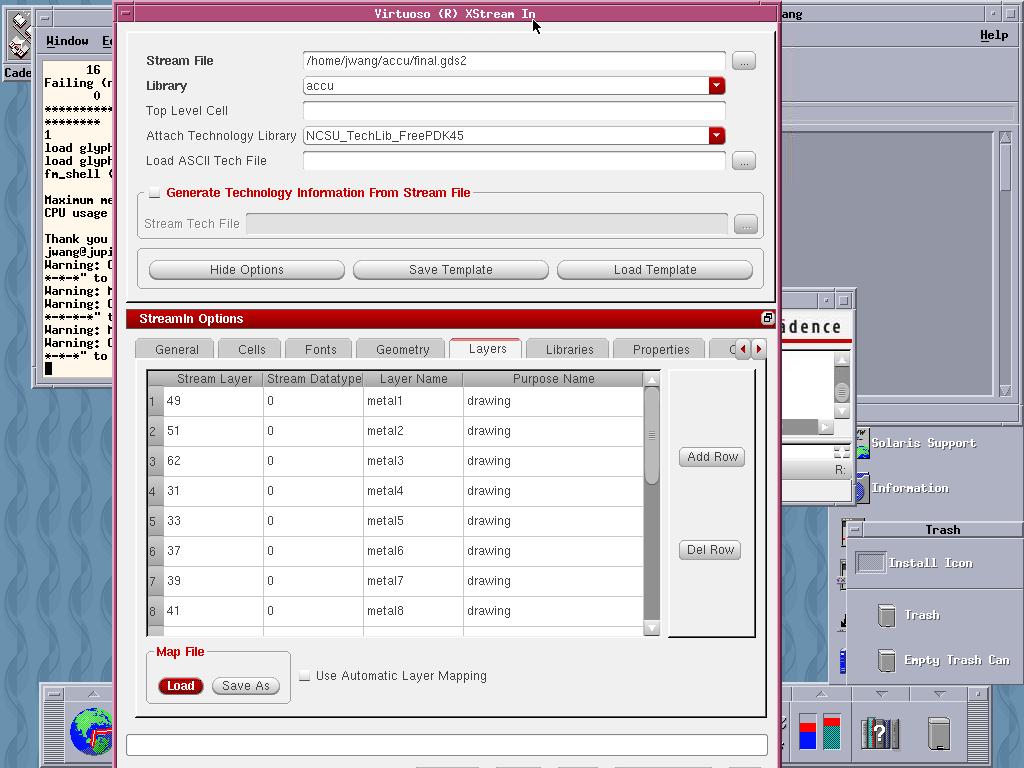This screenshot has height=768, width=1024.
Task: Click the metal3 layer name cell
Action: 413,461
